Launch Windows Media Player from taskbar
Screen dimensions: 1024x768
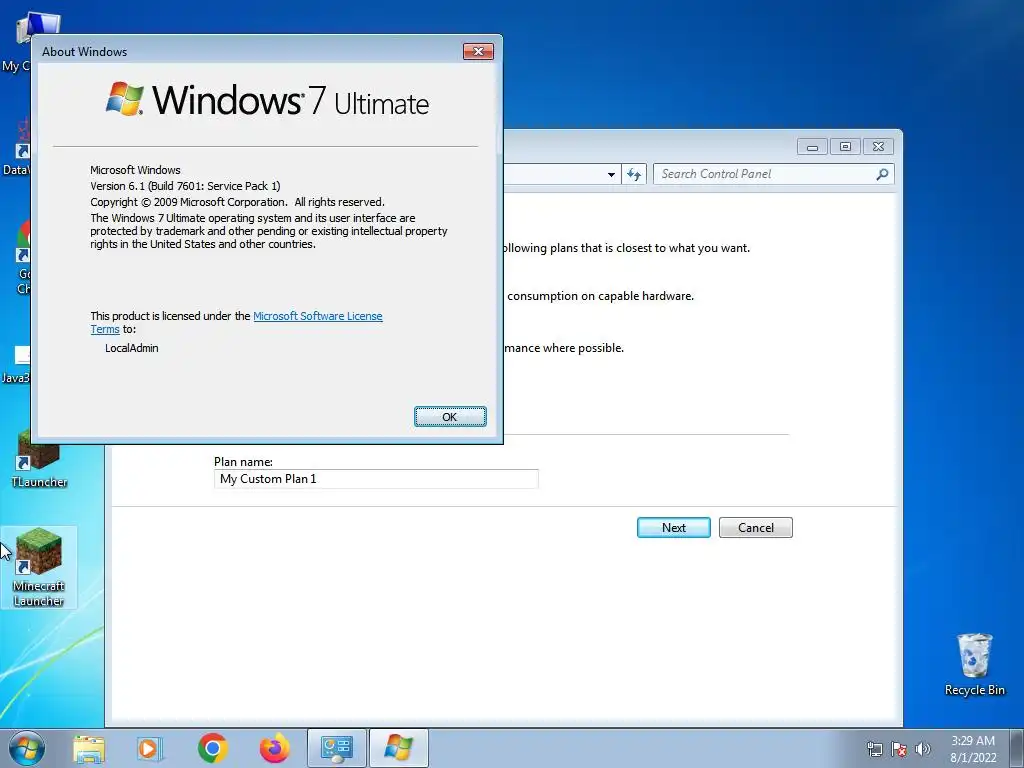click(150, 748)
